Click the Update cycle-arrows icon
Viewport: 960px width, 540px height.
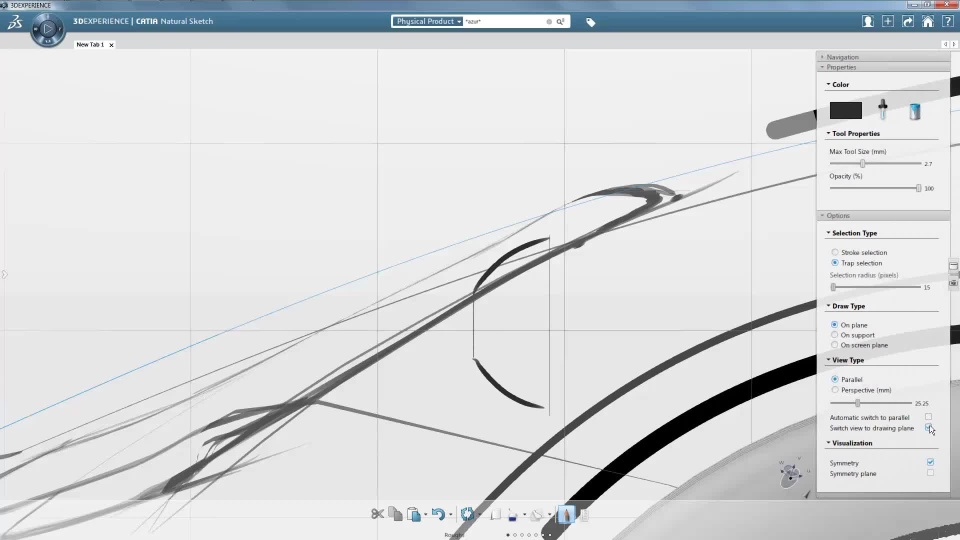[x=468, y=514]
